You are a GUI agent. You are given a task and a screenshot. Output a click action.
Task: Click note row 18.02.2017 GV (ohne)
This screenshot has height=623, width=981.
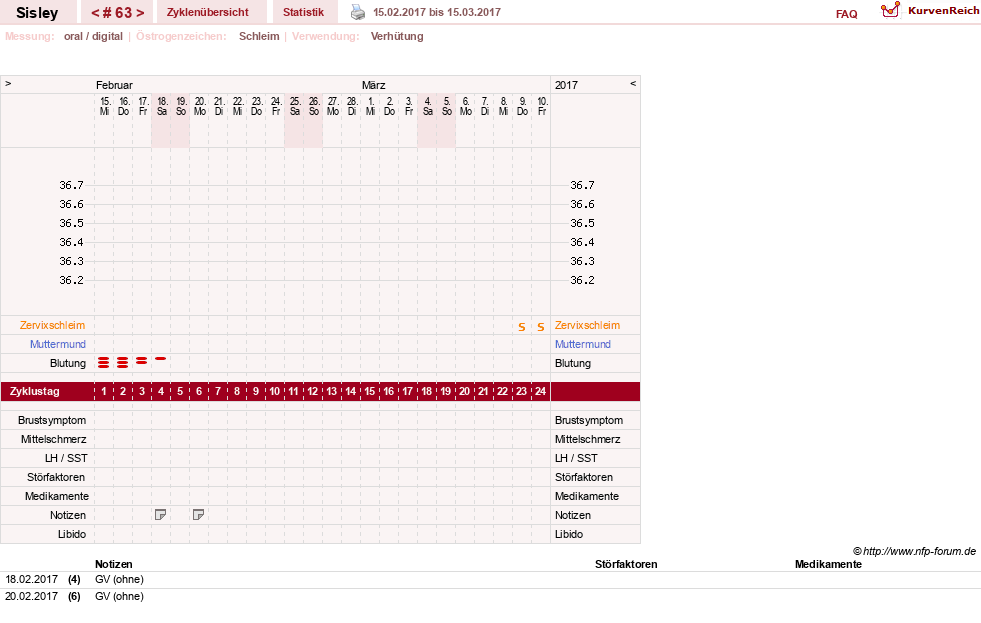point(490,580)
